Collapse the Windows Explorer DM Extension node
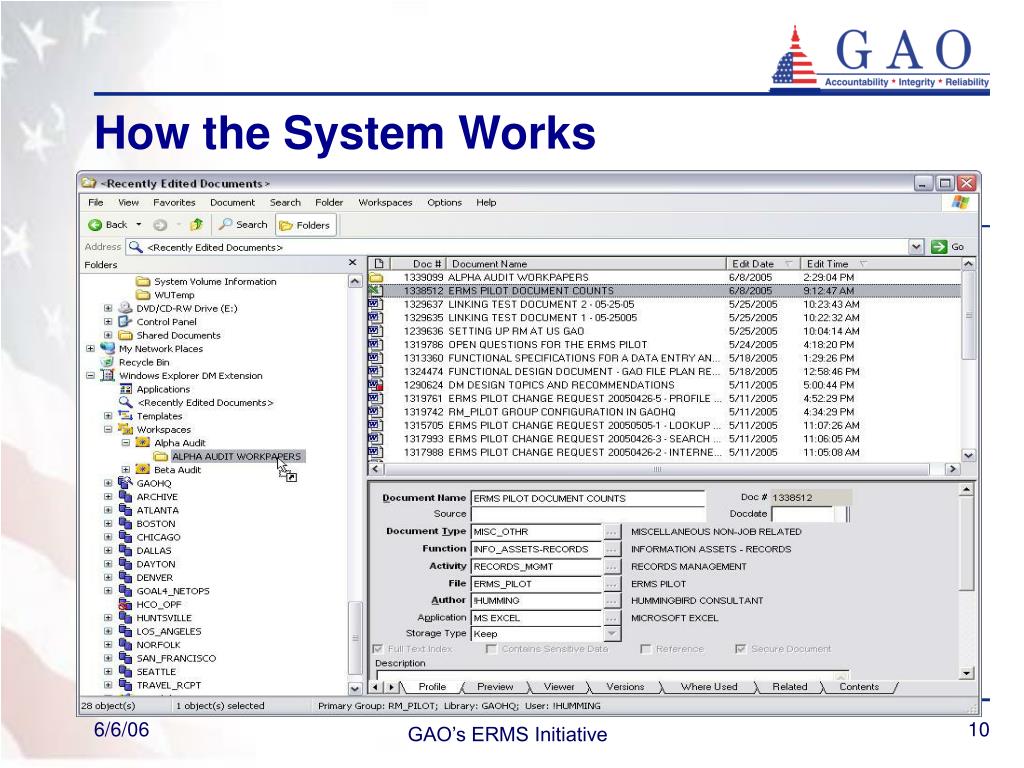Image resolution: width=1024 pixels, height=768 pixels. 91,376
